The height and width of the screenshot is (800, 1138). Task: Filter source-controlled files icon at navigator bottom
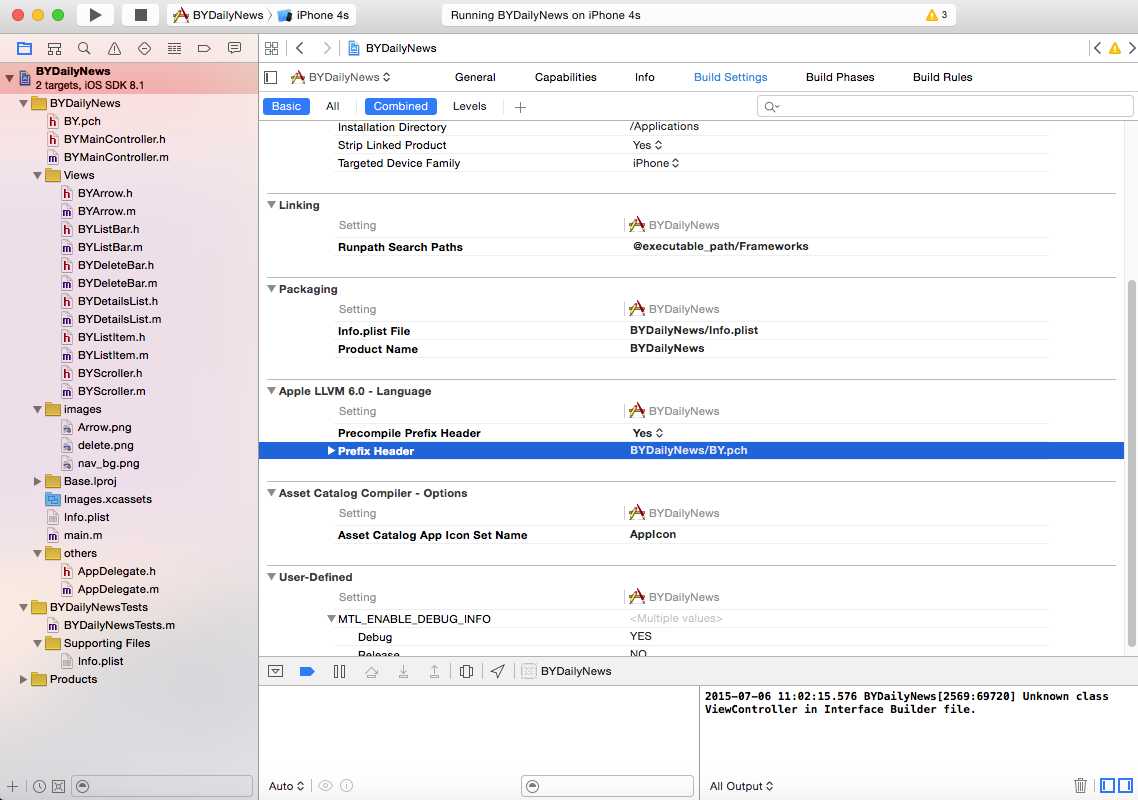click(x=59, y=786)
